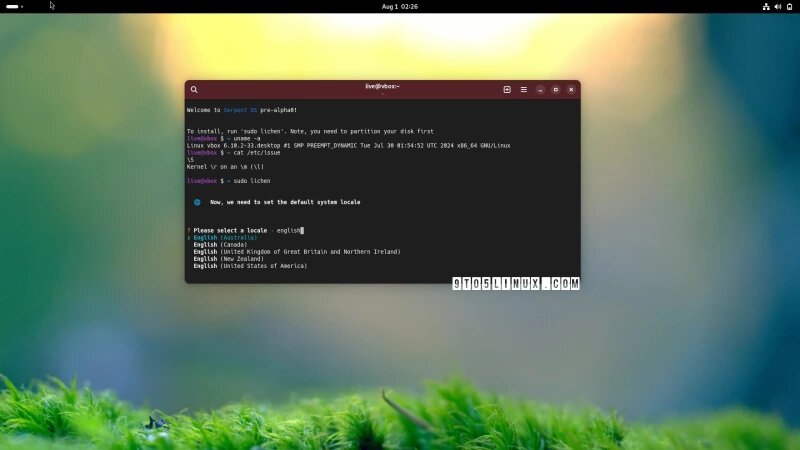Click the globe icon beside locale message
The image size is (800, 450).
click(x=197, y=202)
